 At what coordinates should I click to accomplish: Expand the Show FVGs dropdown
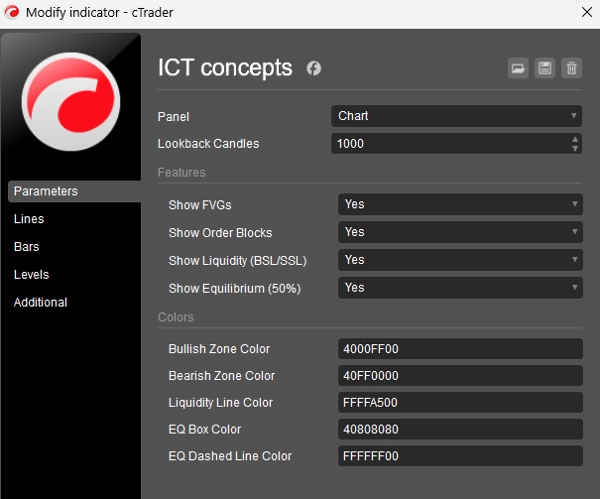coord(460,204)
